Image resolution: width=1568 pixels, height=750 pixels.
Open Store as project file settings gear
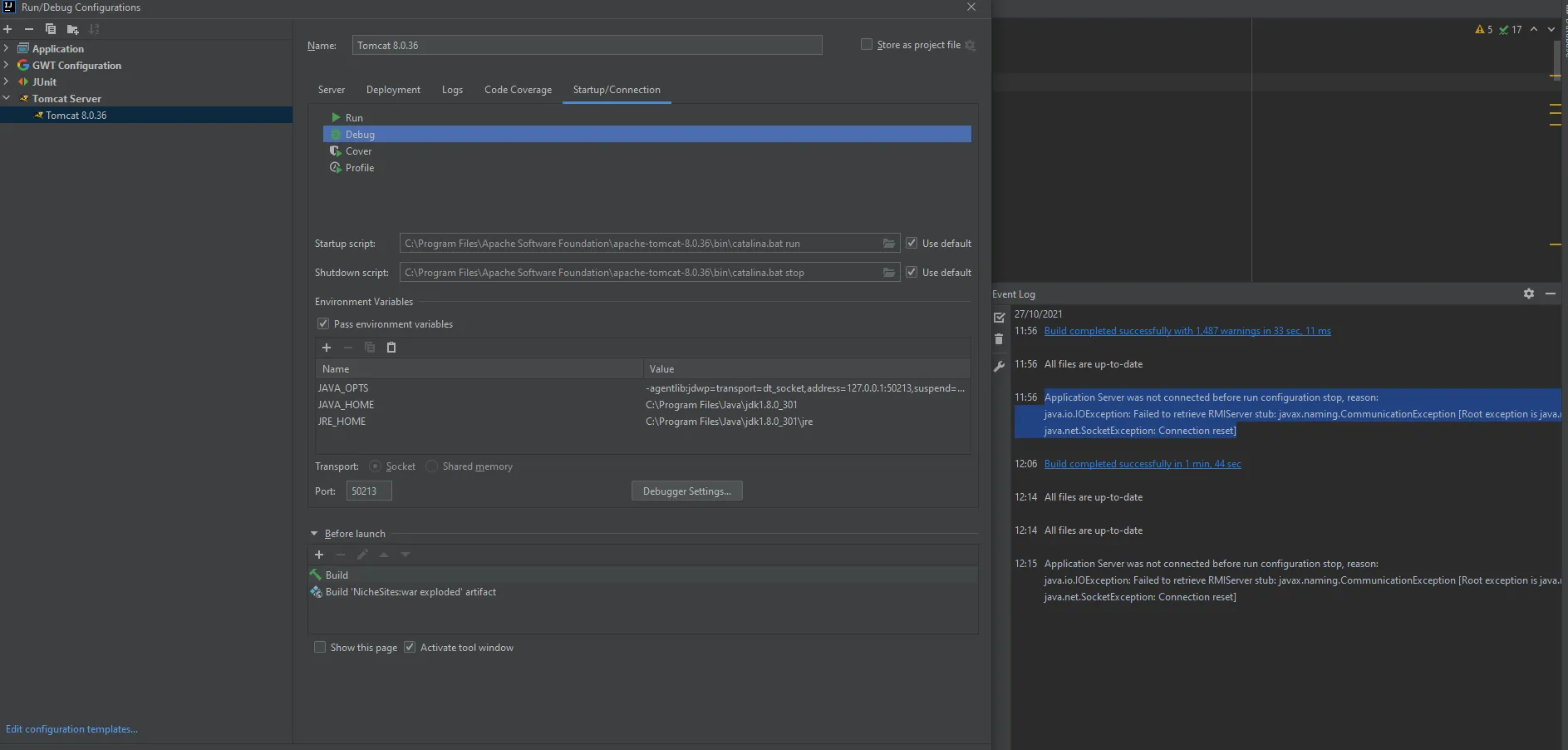point(970,45)
